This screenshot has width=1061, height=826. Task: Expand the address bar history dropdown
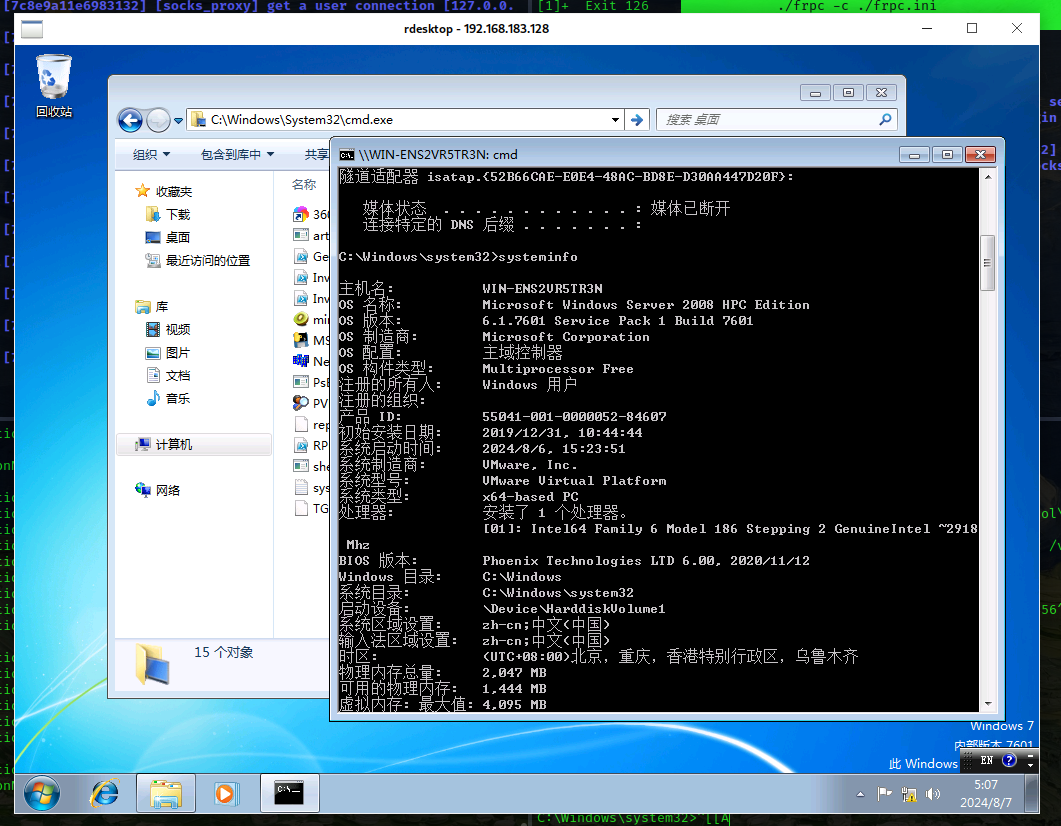[x=616, y=120]
